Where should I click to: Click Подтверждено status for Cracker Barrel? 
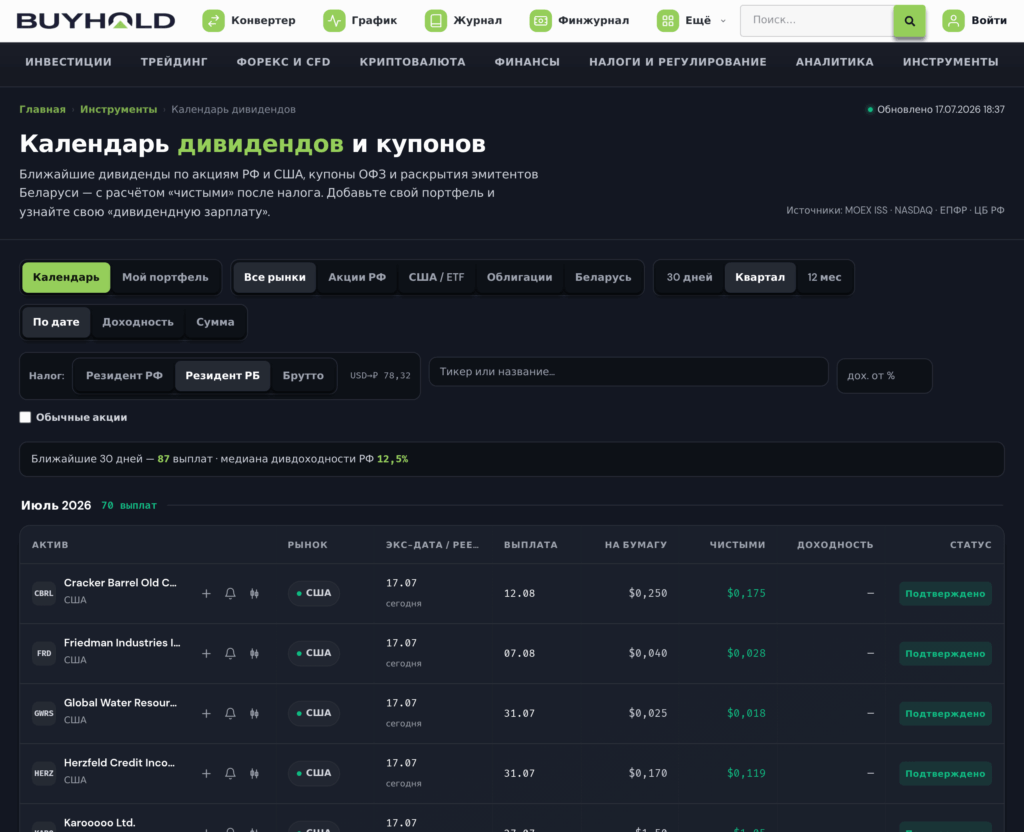point(945,594)
